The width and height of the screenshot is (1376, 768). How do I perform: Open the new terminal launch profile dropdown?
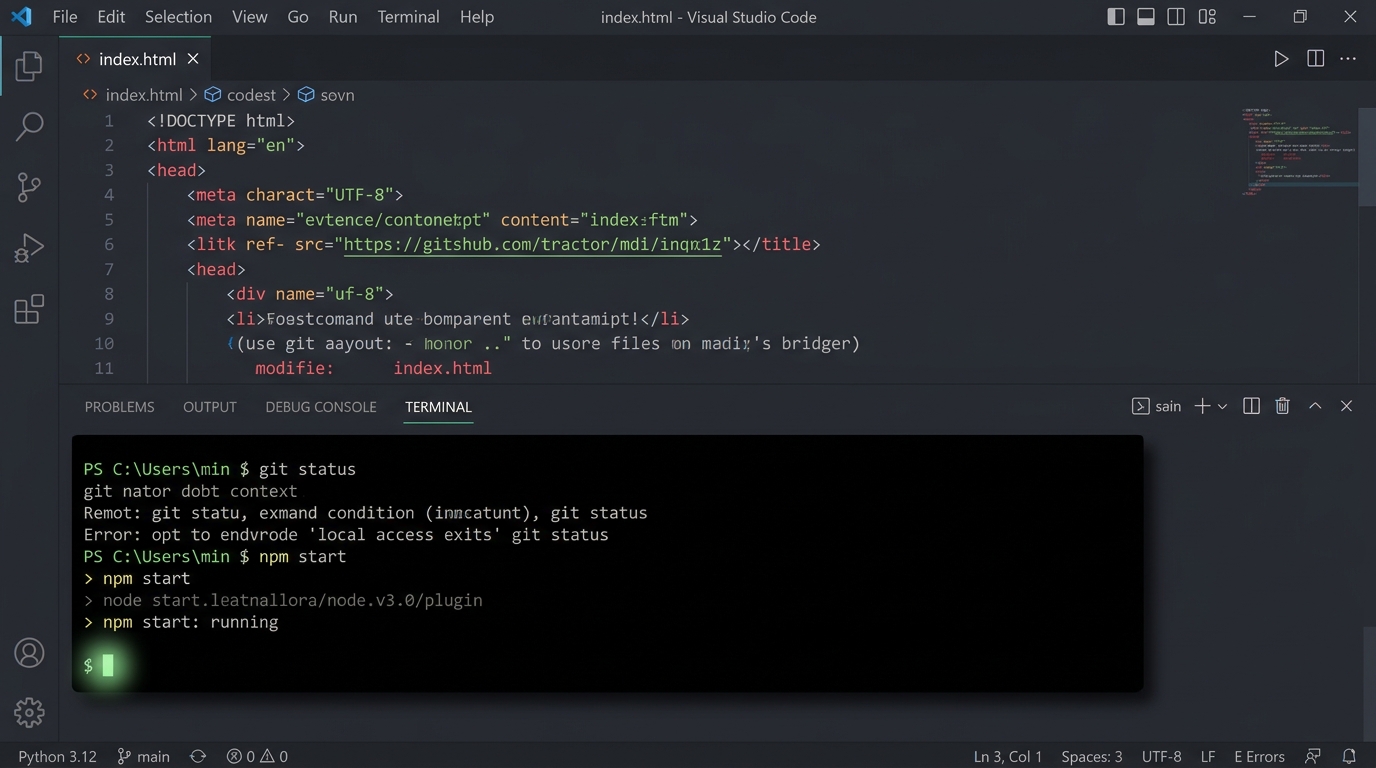click(1222, 407)
